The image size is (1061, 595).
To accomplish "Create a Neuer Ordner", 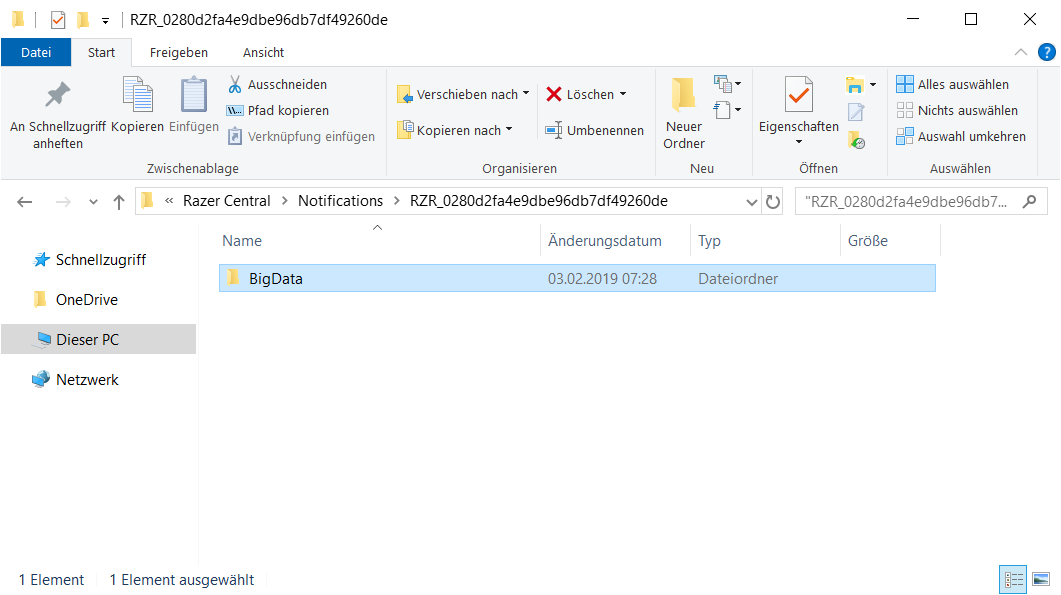I will click(683, 114).
